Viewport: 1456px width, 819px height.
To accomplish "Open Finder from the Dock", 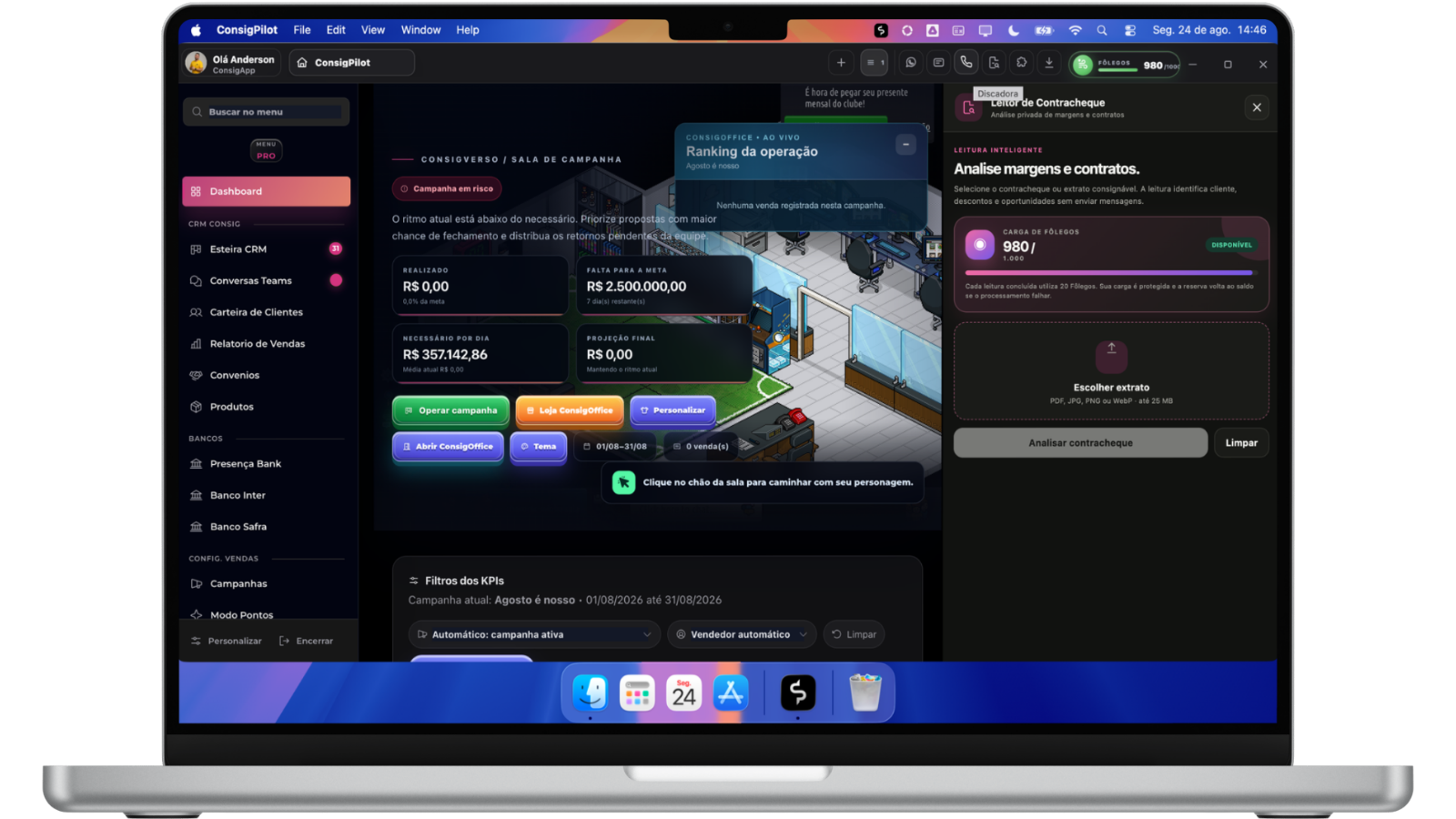I will coord(591,693).
